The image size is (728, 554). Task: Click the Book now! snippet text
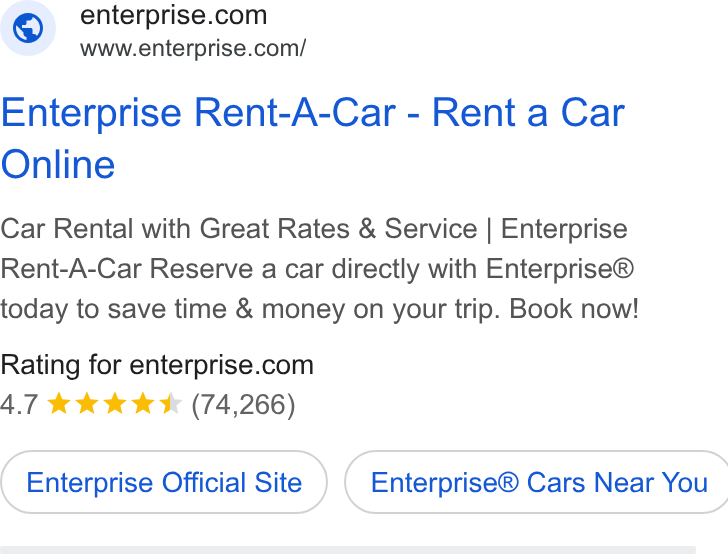pyautogui.click(x=574, y=309)
